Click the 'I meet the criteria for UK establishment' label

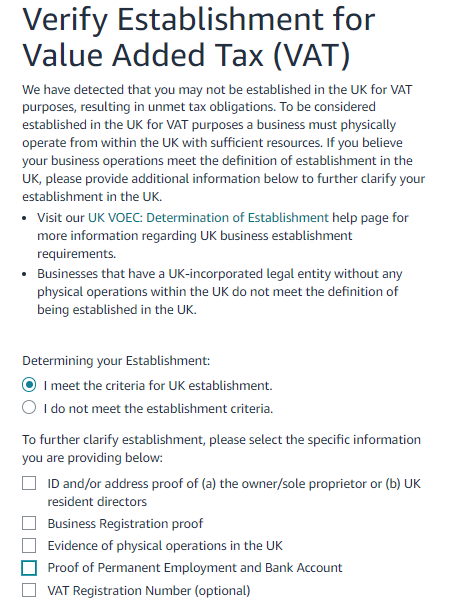[158, 386]
